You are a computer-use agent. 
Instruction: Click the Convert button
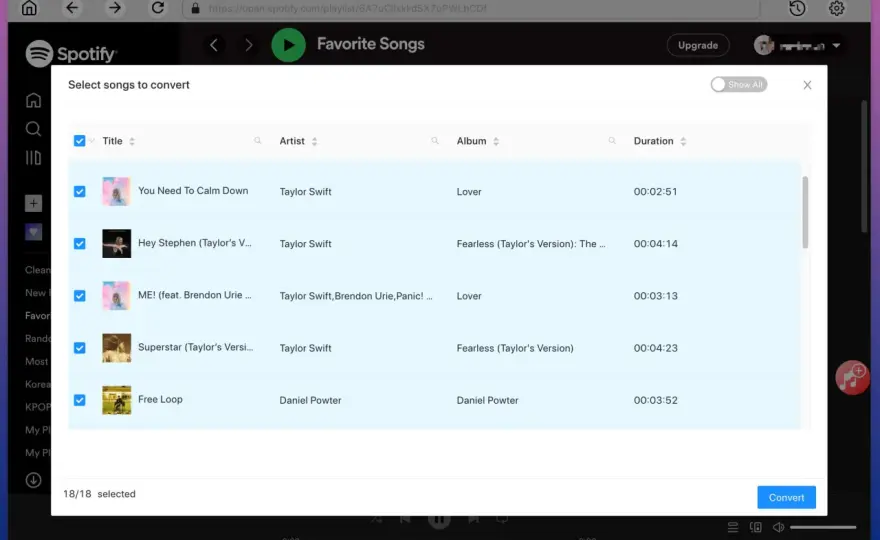(x=786, y=497)
